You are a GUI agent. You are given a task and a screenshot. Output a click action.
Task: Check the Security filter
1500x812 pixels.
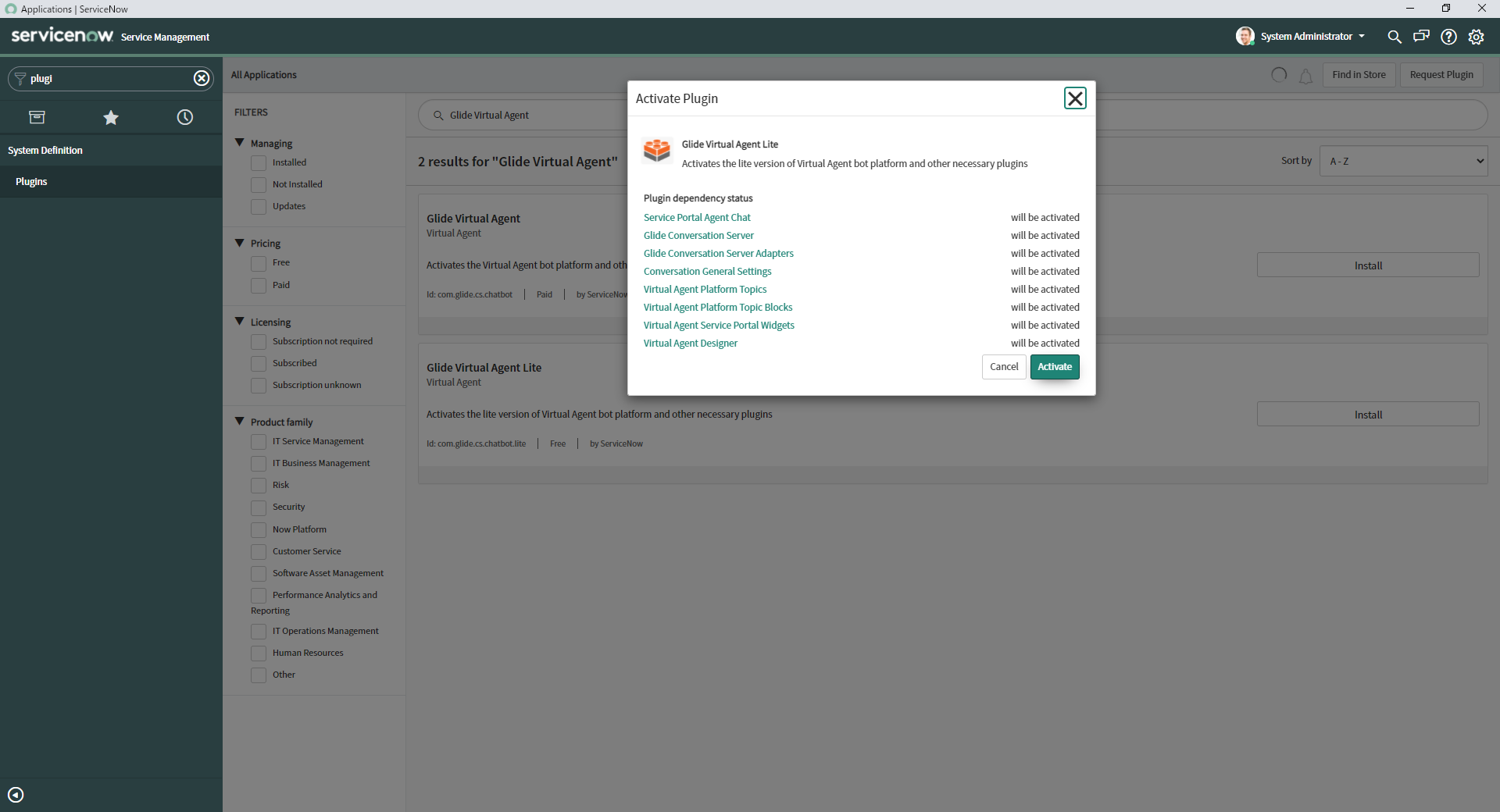coord(259,508)
